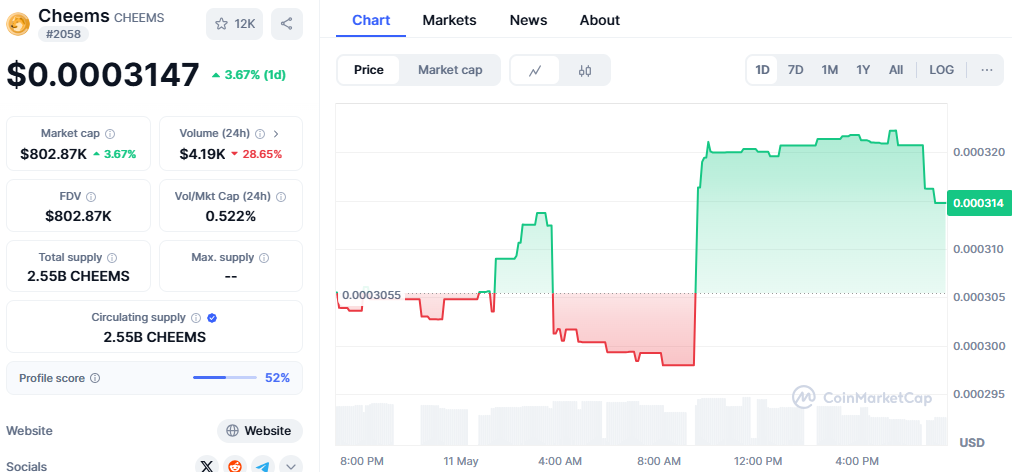Visit the Website link button

tap(259, 431)
